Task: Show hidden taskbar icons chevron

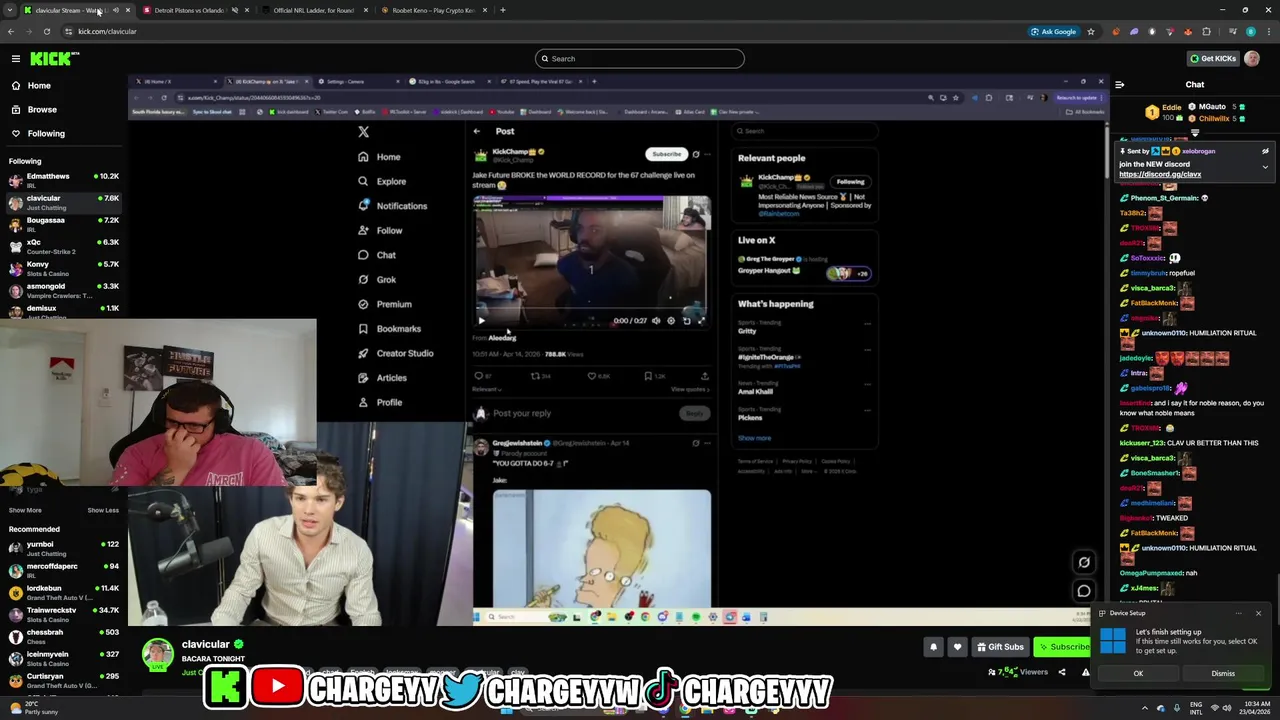Action: click(1144, 708)
